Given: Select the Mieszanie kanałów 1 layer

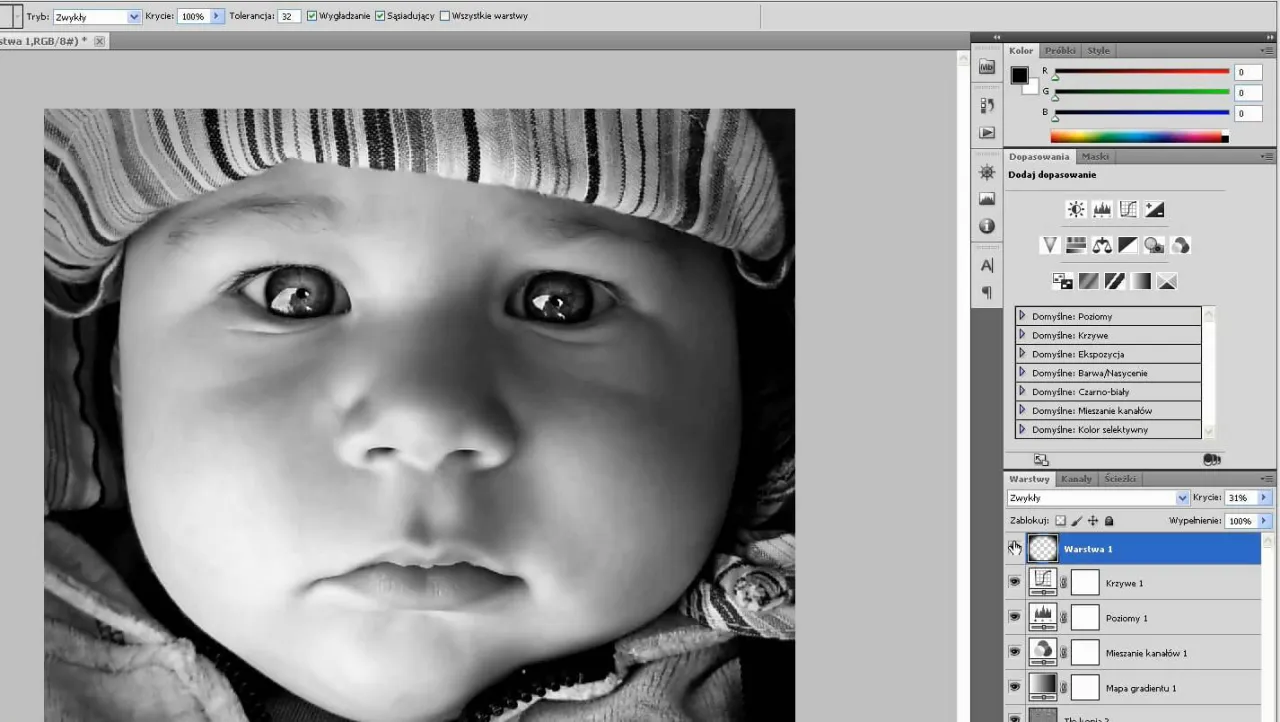Looking at the screenshot, I should click(1146, 653).
